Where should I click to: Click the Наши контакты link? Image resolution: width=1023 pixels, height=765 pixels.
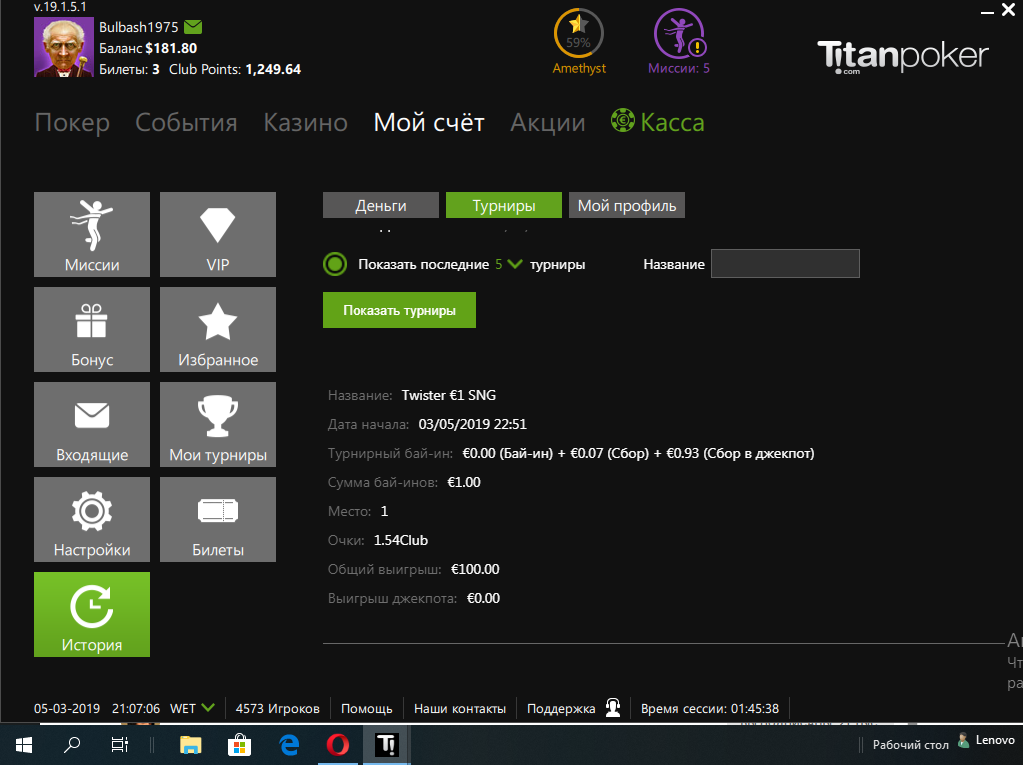click(460, 708)
